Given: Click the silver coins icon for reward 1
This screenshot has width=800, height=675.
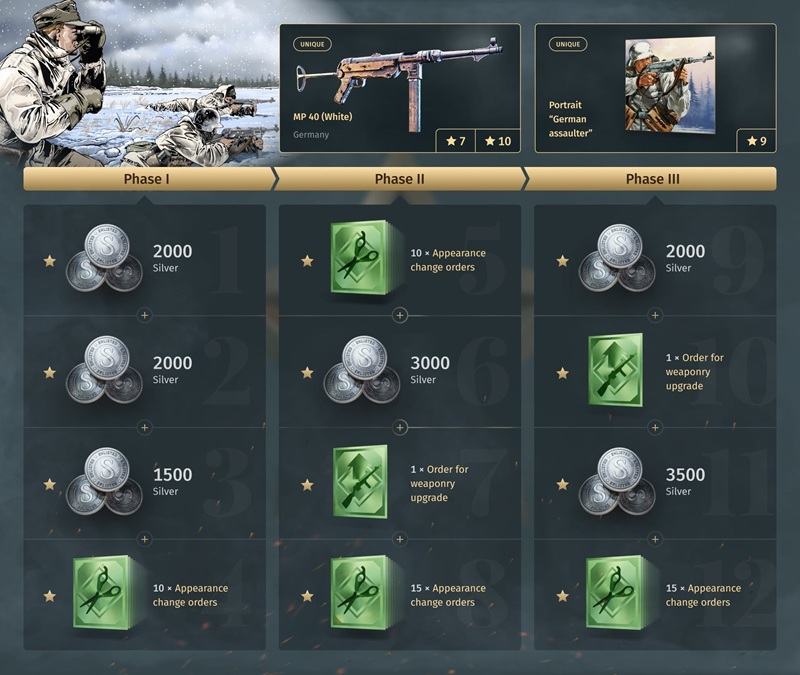Looking at the screenshot, I should point(105,258).
